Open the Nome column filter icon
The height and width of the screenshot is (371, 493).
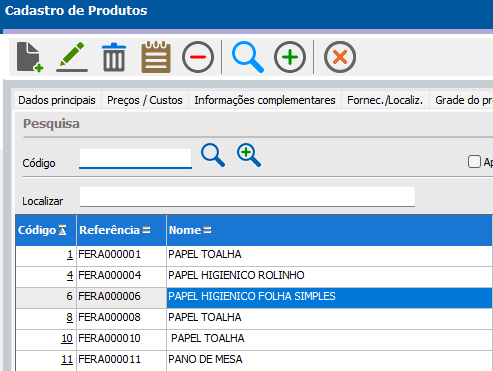pos(207,230)
